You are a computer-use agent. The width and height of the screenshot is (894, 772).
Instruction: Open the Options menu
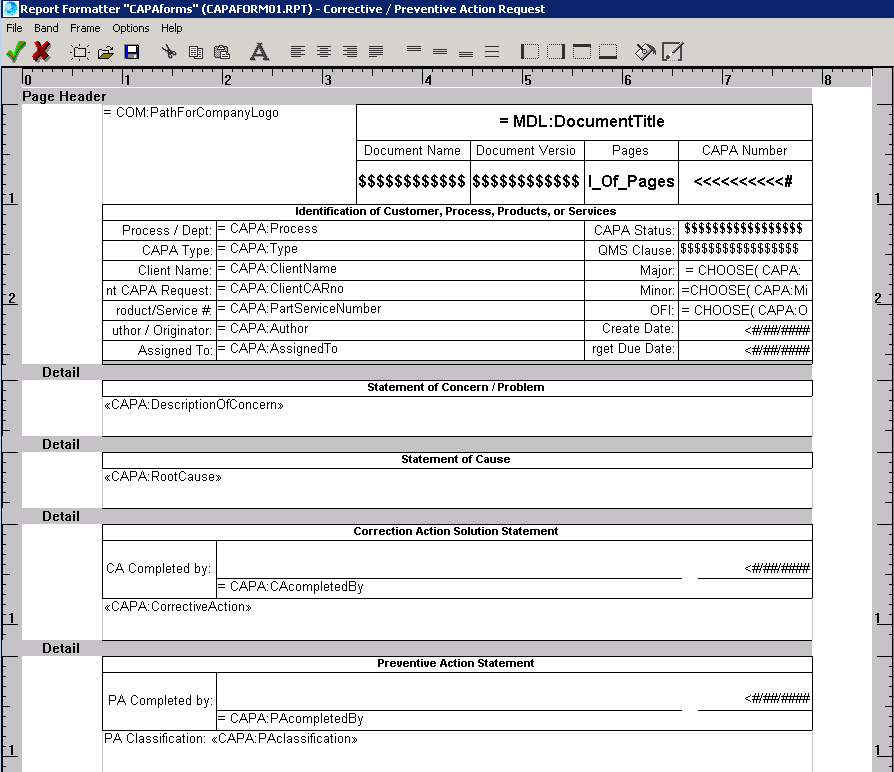click(x=130, y=28)
